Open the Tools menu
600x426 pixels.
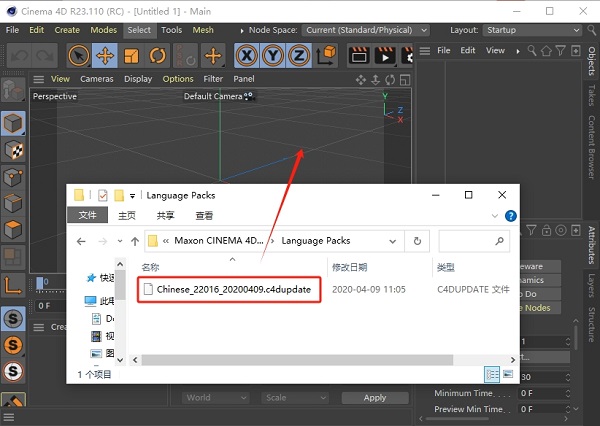[171, 30]
